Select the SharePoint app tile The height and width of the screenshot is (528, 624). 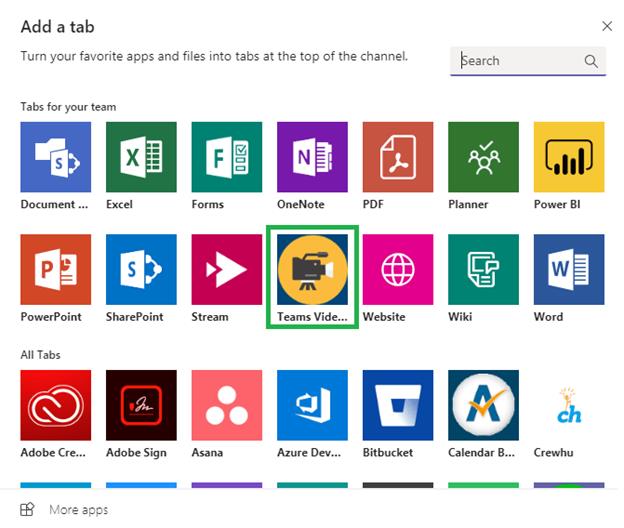(x=141, y=269)
